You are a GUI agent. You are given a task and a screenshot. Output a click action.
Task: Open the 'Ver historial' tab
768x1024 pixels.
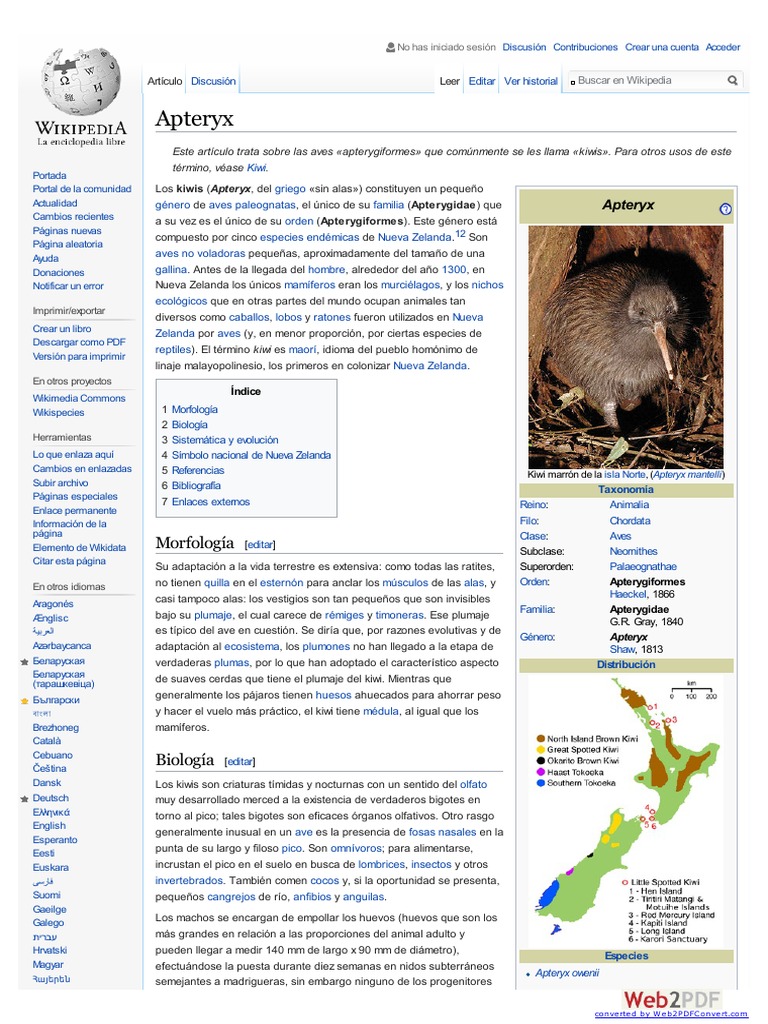pyautogui.click(x=531, y=81)
